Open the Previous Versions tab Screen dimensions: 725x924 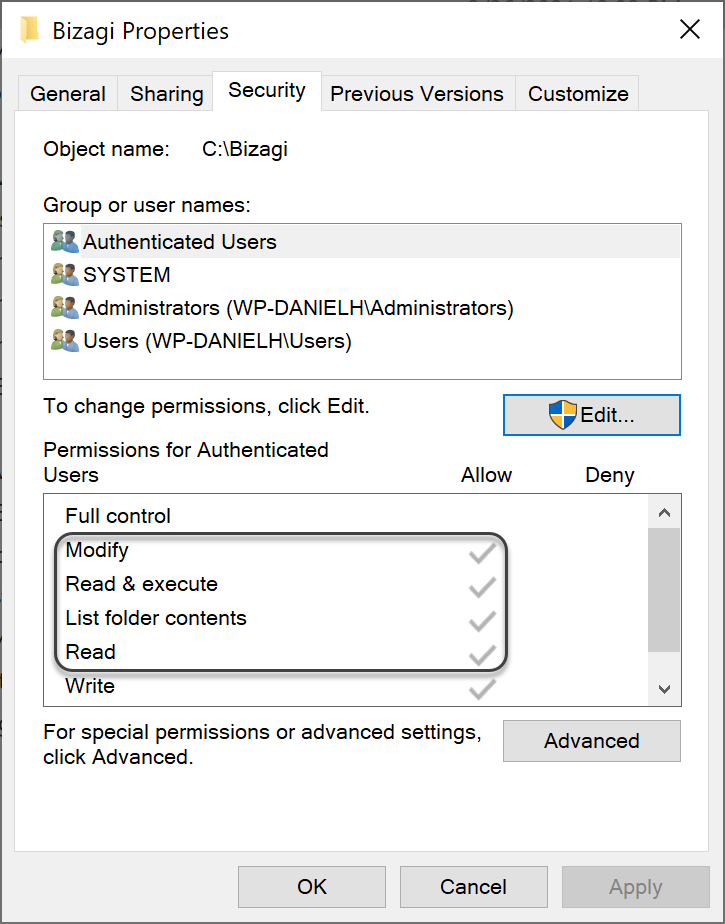coord(417,94)
